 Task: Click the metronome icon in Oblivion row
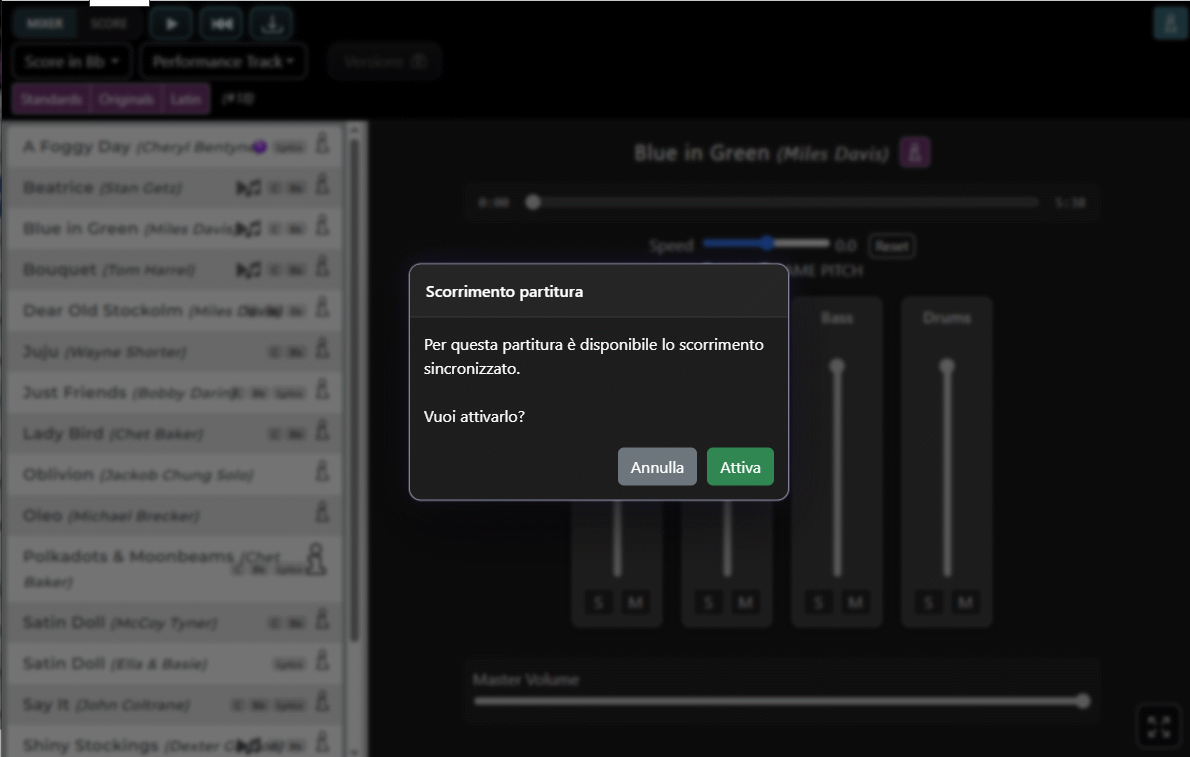point(323,472)
